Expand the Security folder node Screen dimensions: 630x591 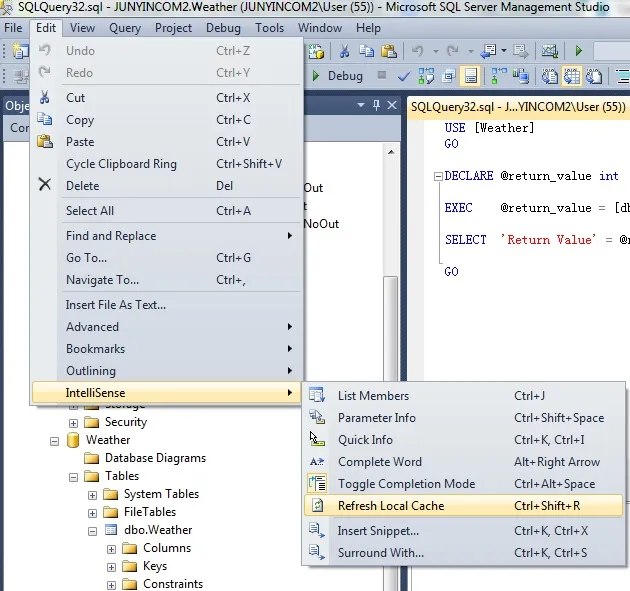[x=73, y=423]
